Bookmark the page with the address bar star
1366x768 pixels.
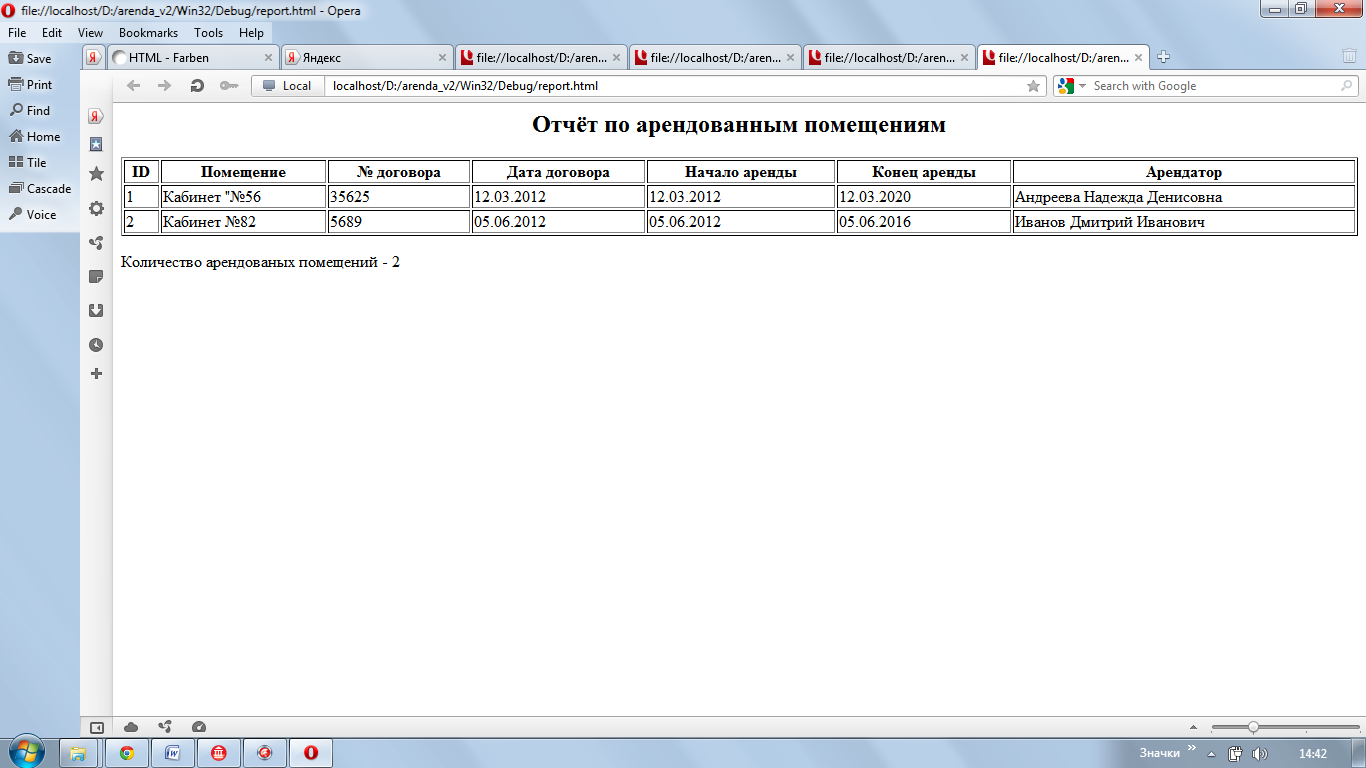1034,86
